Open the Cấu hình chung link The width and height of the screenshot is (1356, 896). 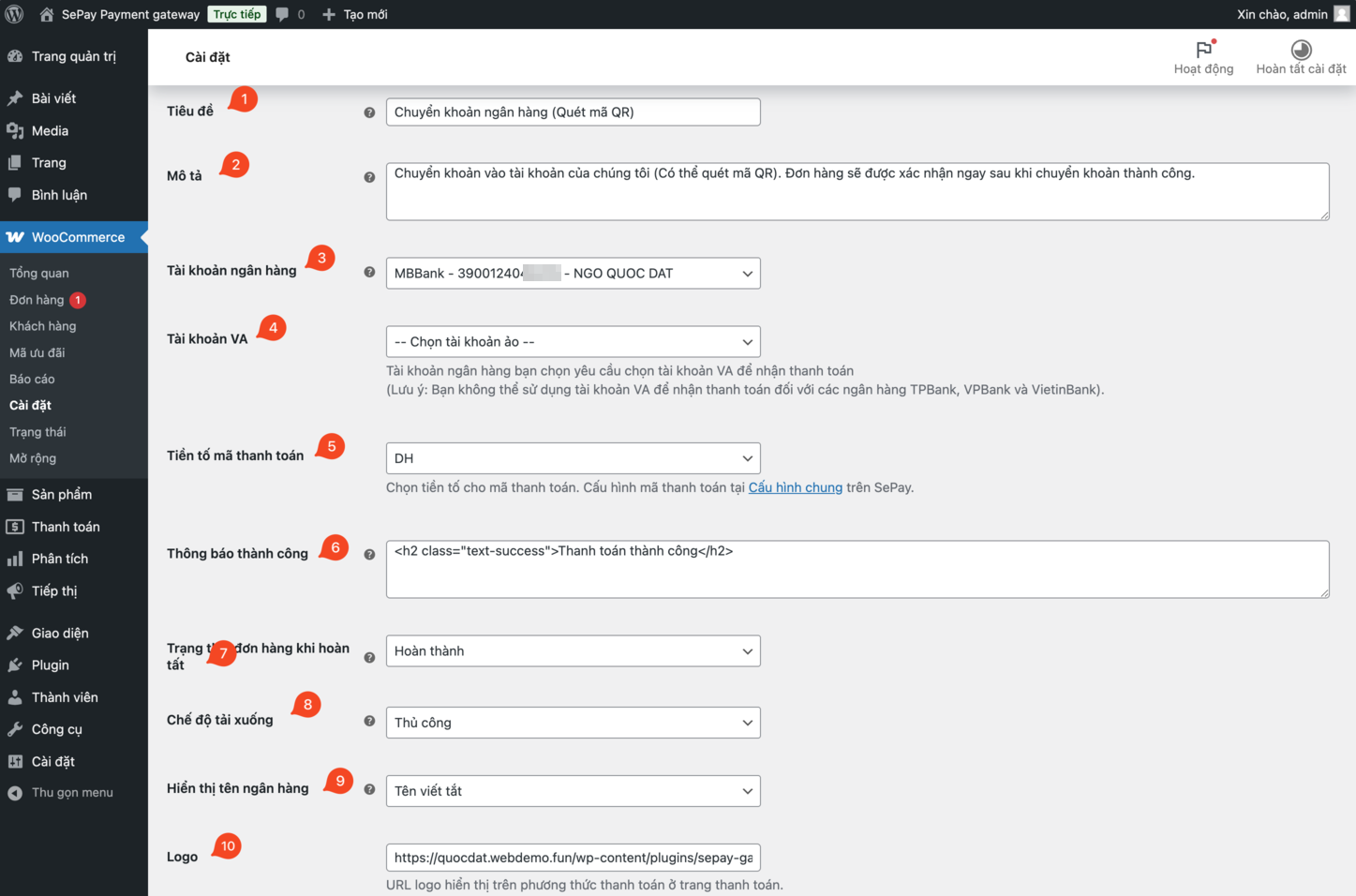(x=795, y=487)
